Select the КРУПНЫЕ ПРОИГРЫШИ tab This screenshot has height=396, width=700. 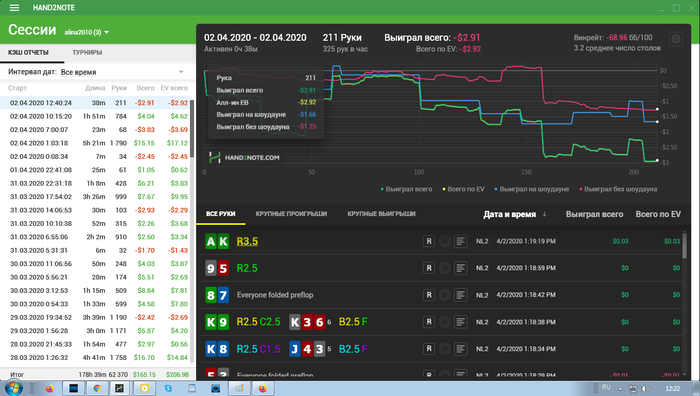(x=291, y=214)
